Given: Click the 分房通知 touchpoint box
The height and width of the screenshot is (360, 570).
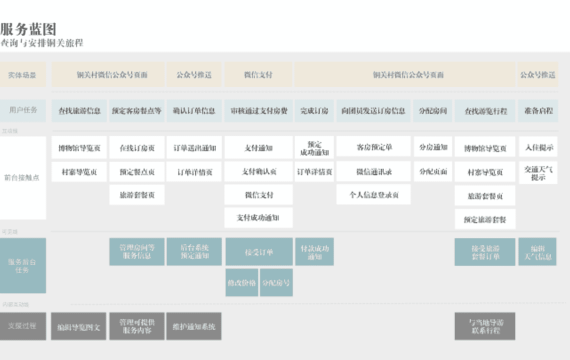Looking at the screenshot, I should point(433,147).
